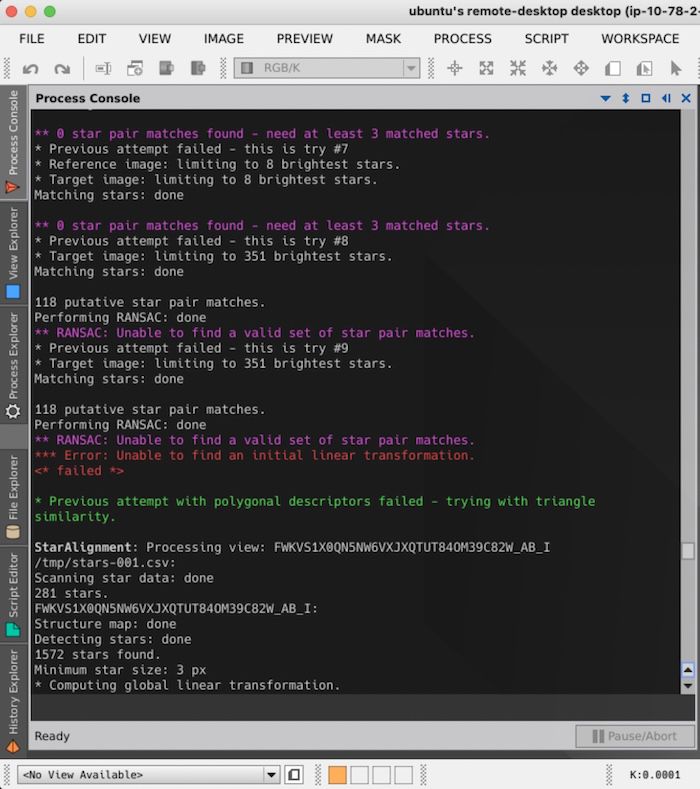Click the arrow pointer readout icon
The height and width of the screenshot is (789, 700).
pos(675,68)
